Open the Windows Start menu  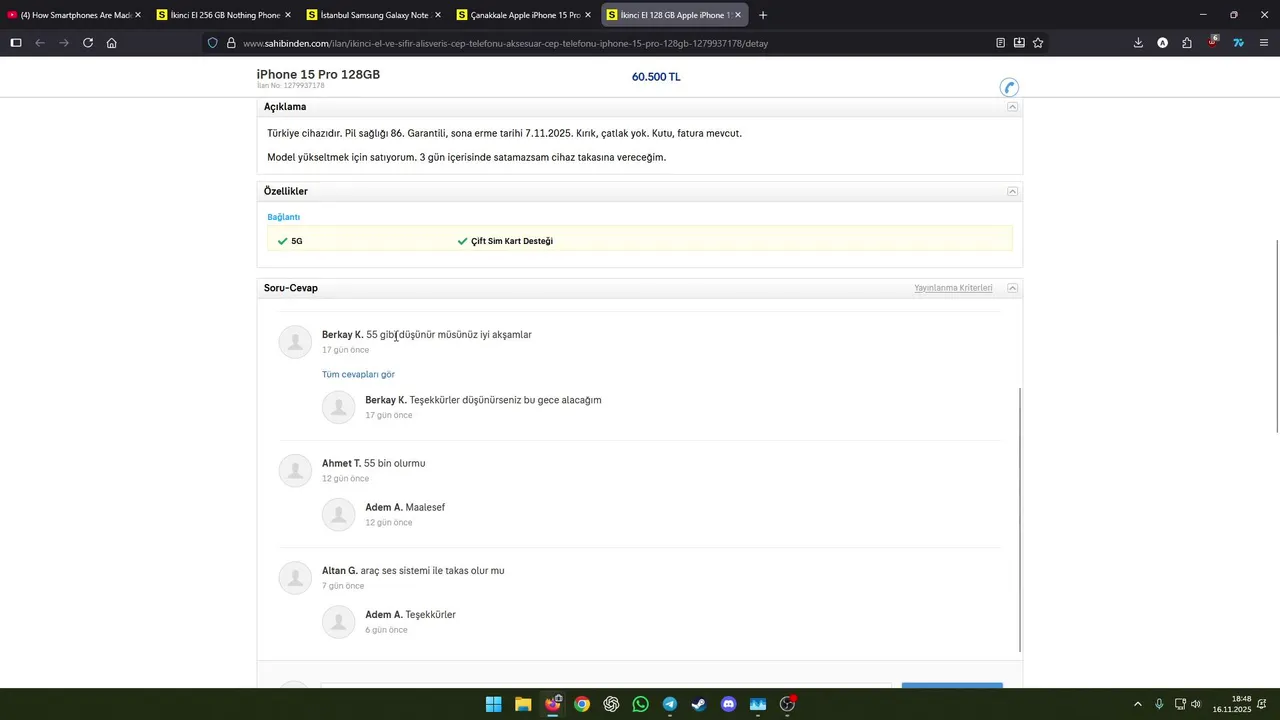pos(493,704)
